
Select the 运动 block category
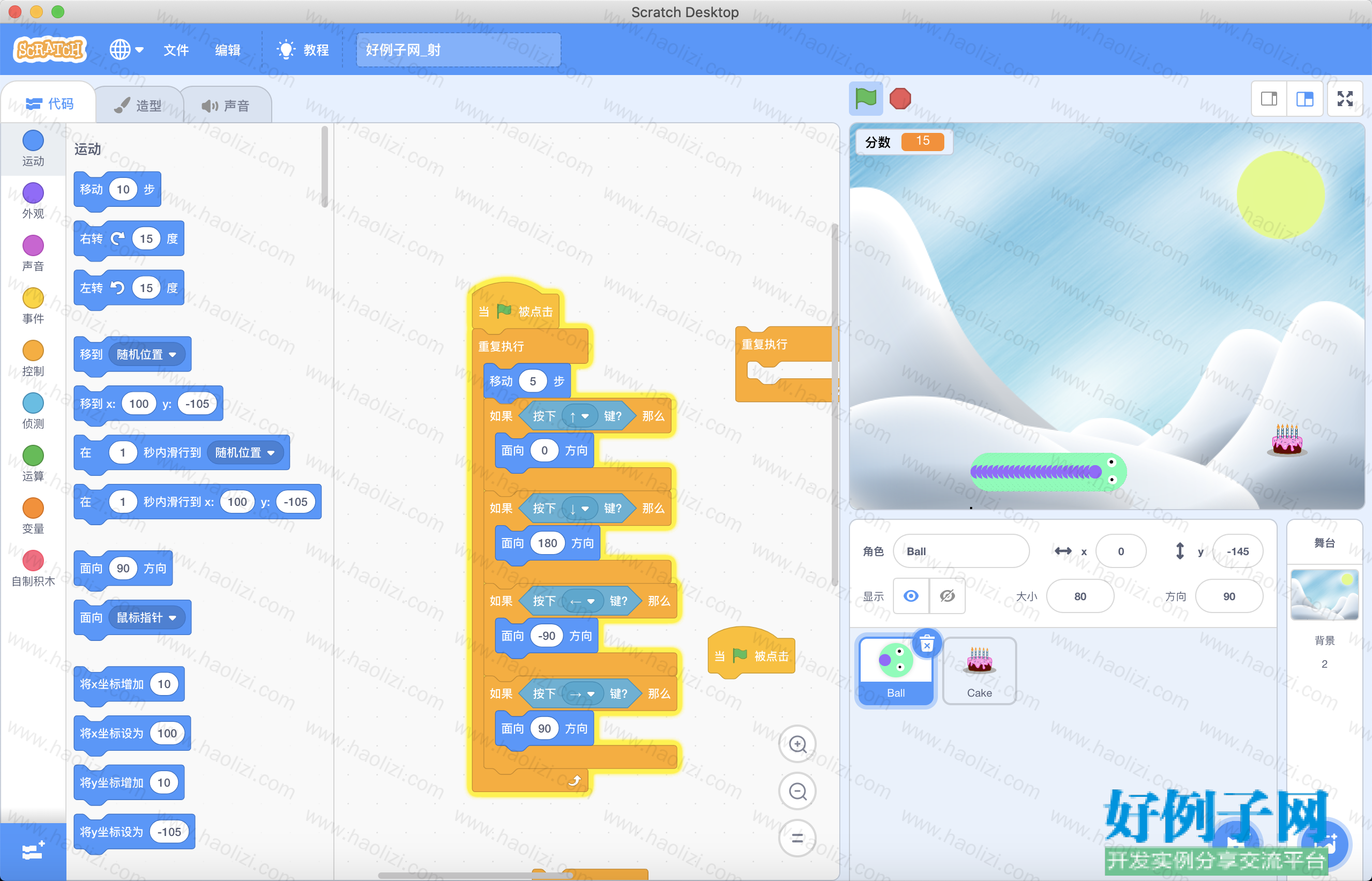pos(33,149)
